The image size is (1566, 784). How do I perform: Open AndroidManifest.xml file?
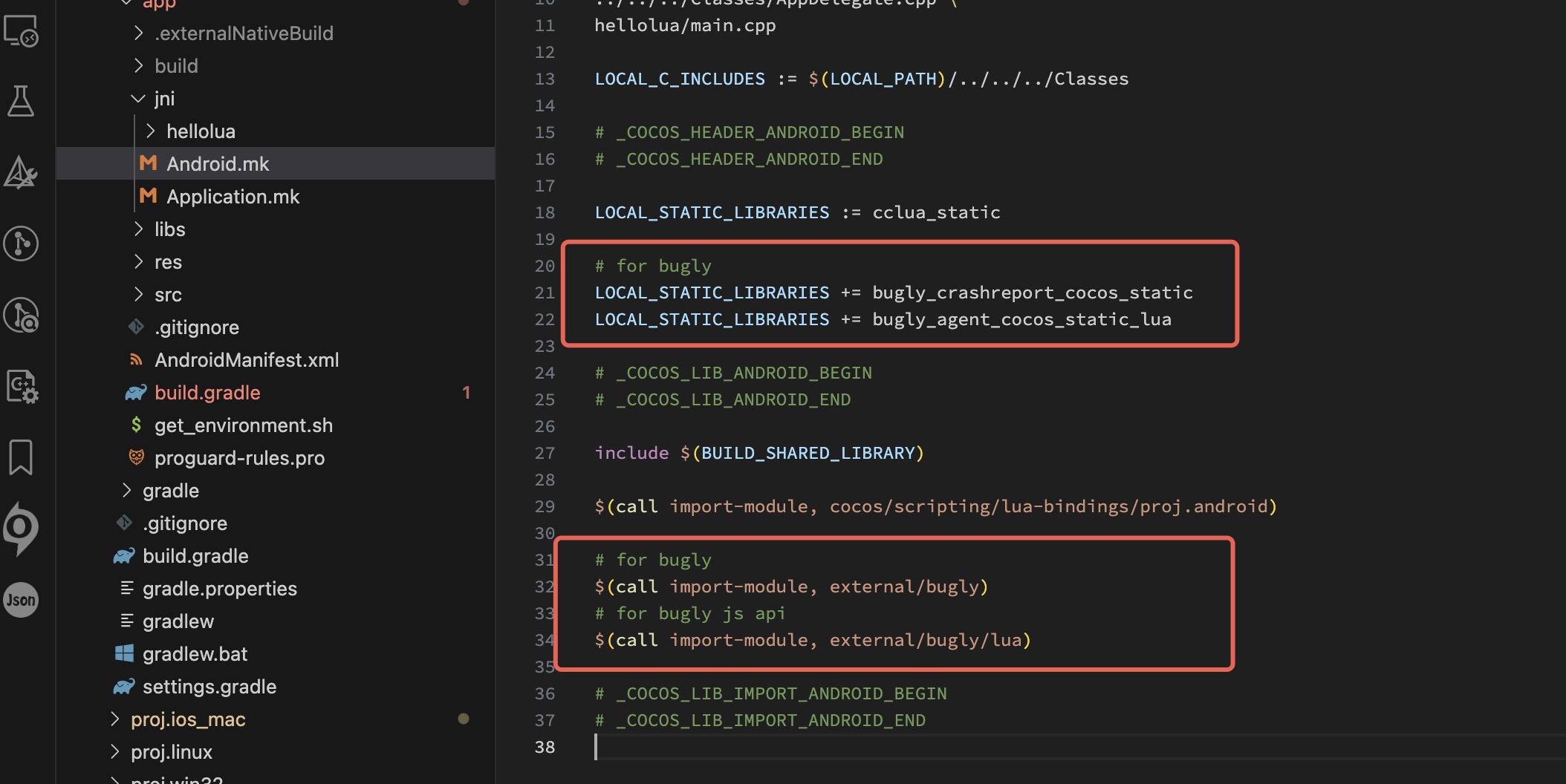tap(276, 359)
